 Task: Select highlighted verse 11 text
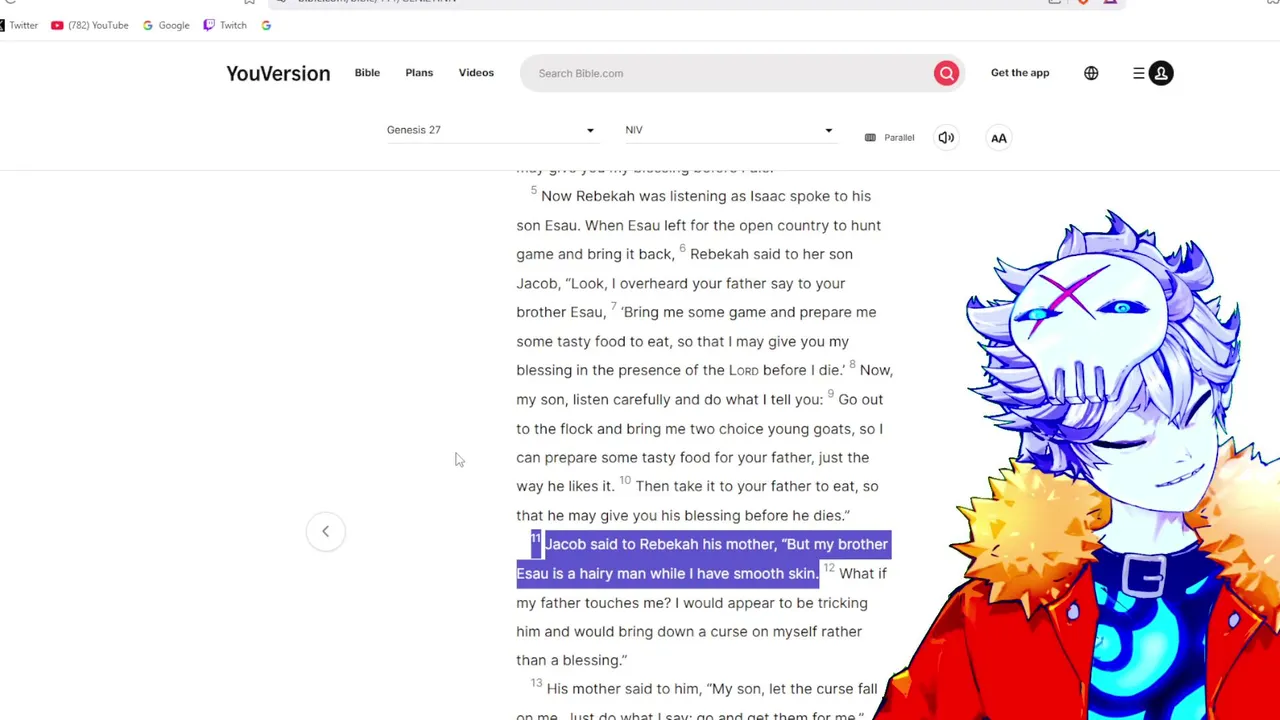(x=703, y=559)
